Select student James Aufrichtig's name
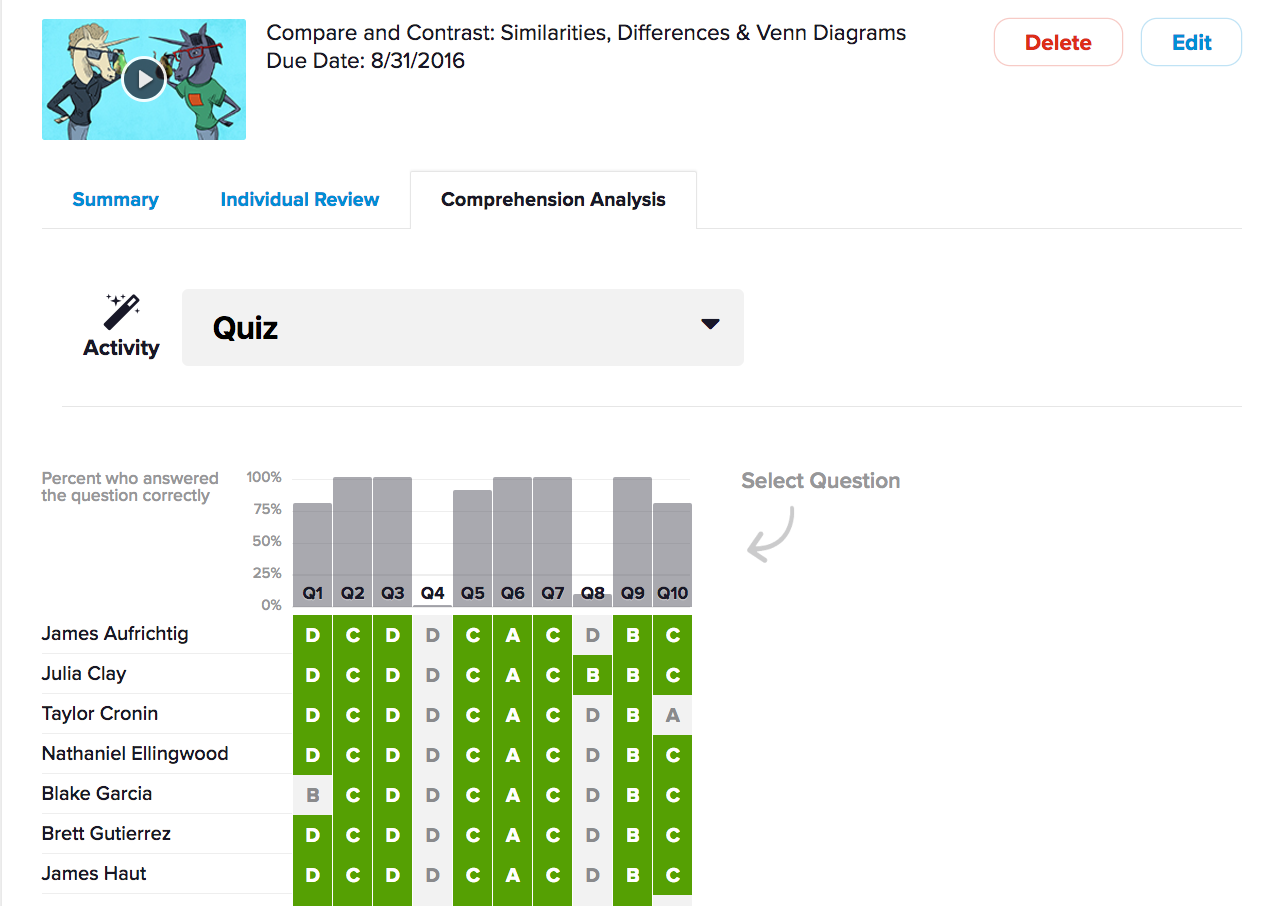This screenshot has height=906, width=1279. pos(115,634)
